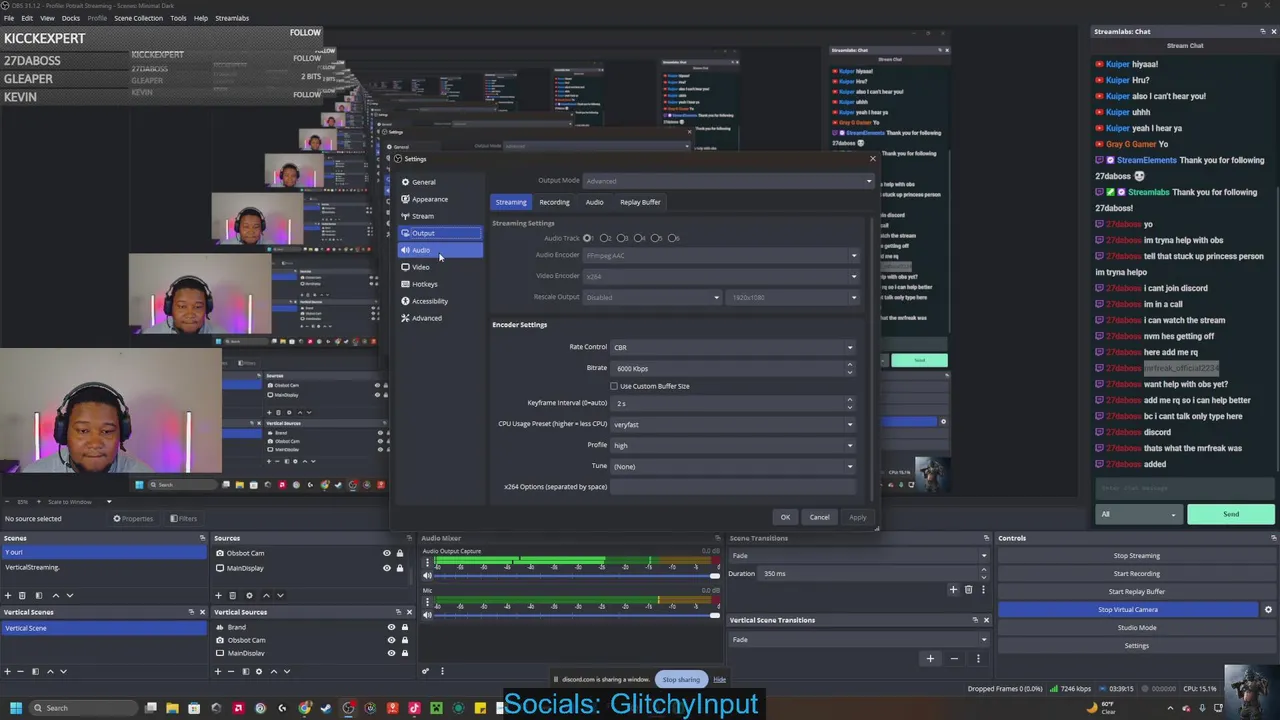Open Scene Transitions Fade dropdown

859,555
